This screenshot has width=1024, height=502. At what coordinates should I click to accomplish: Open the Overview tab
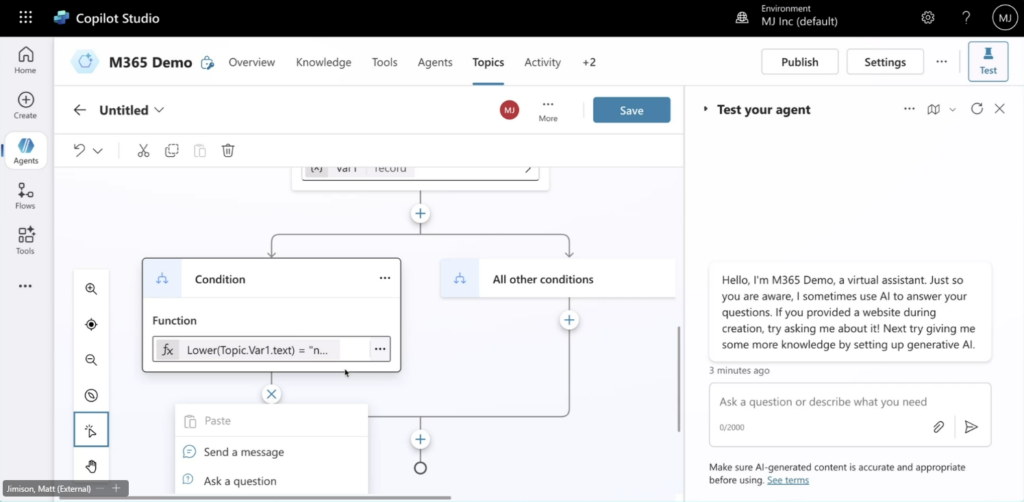[251, 62]
